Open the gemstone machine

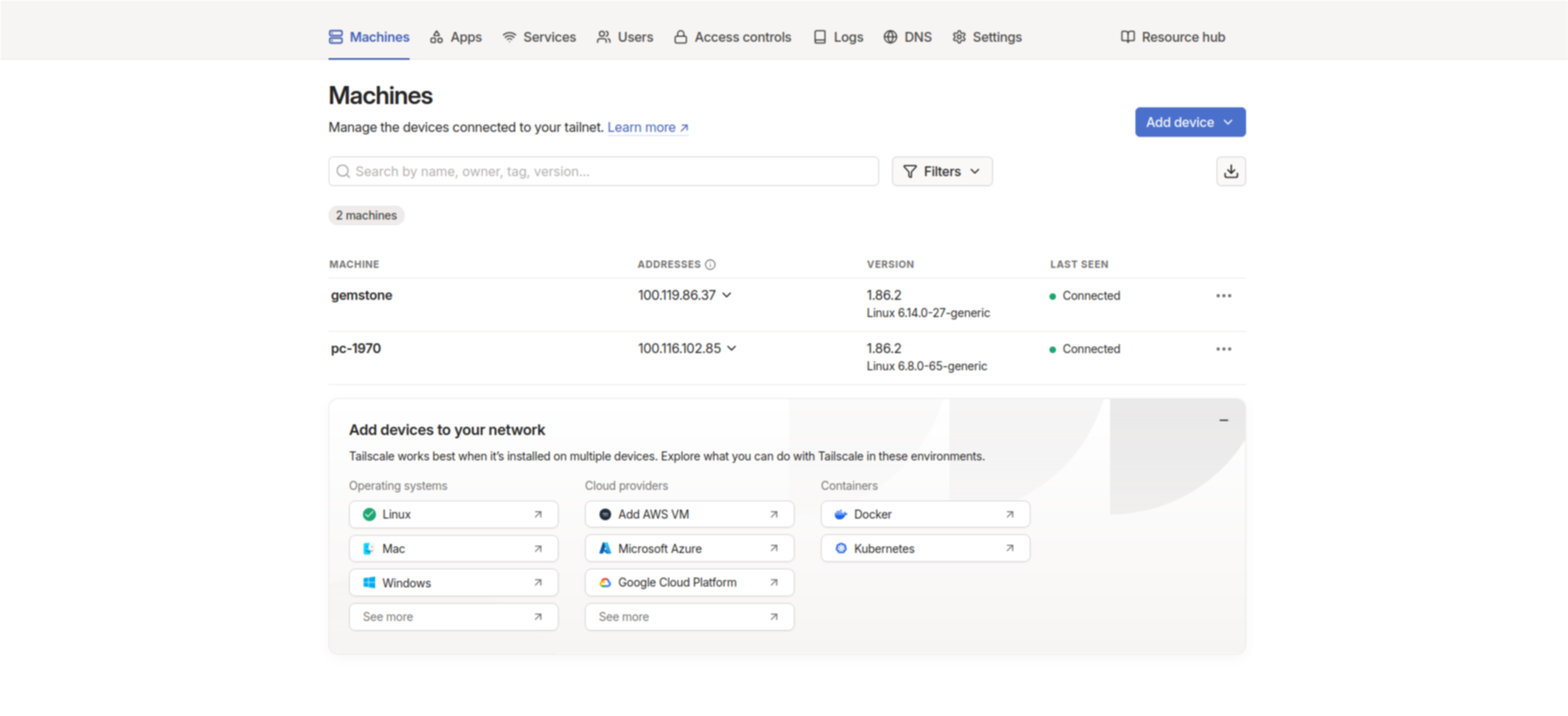pyautogui.click(x=361, y=295)
